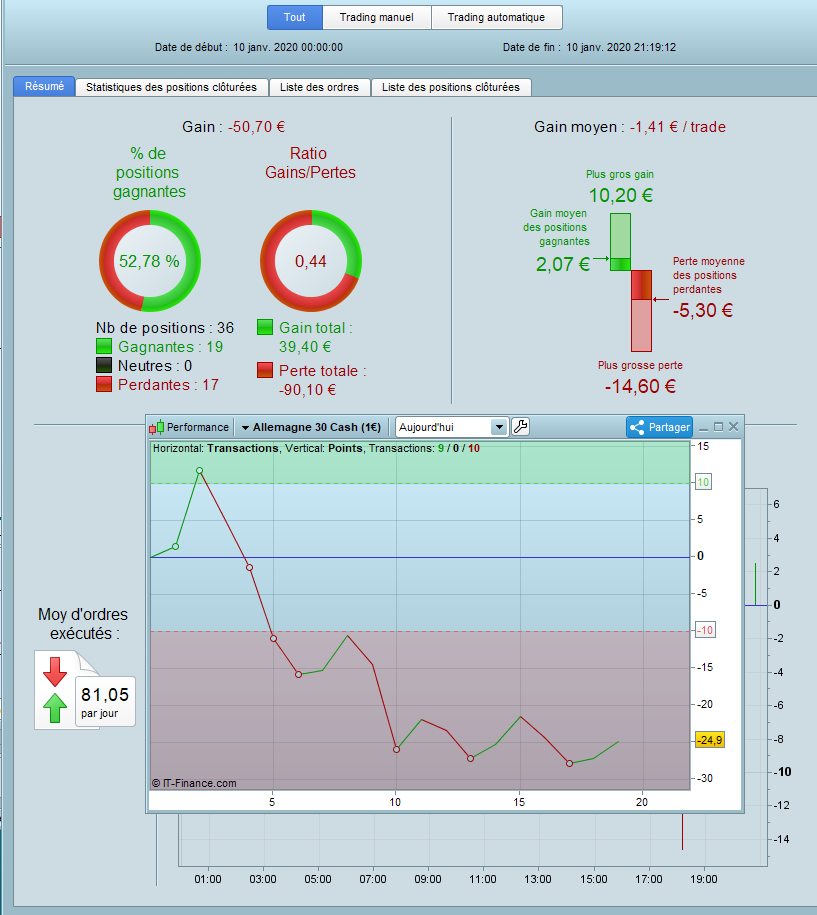Click the green Gain total swatch
Screen dimensions: 817x915
265,327
